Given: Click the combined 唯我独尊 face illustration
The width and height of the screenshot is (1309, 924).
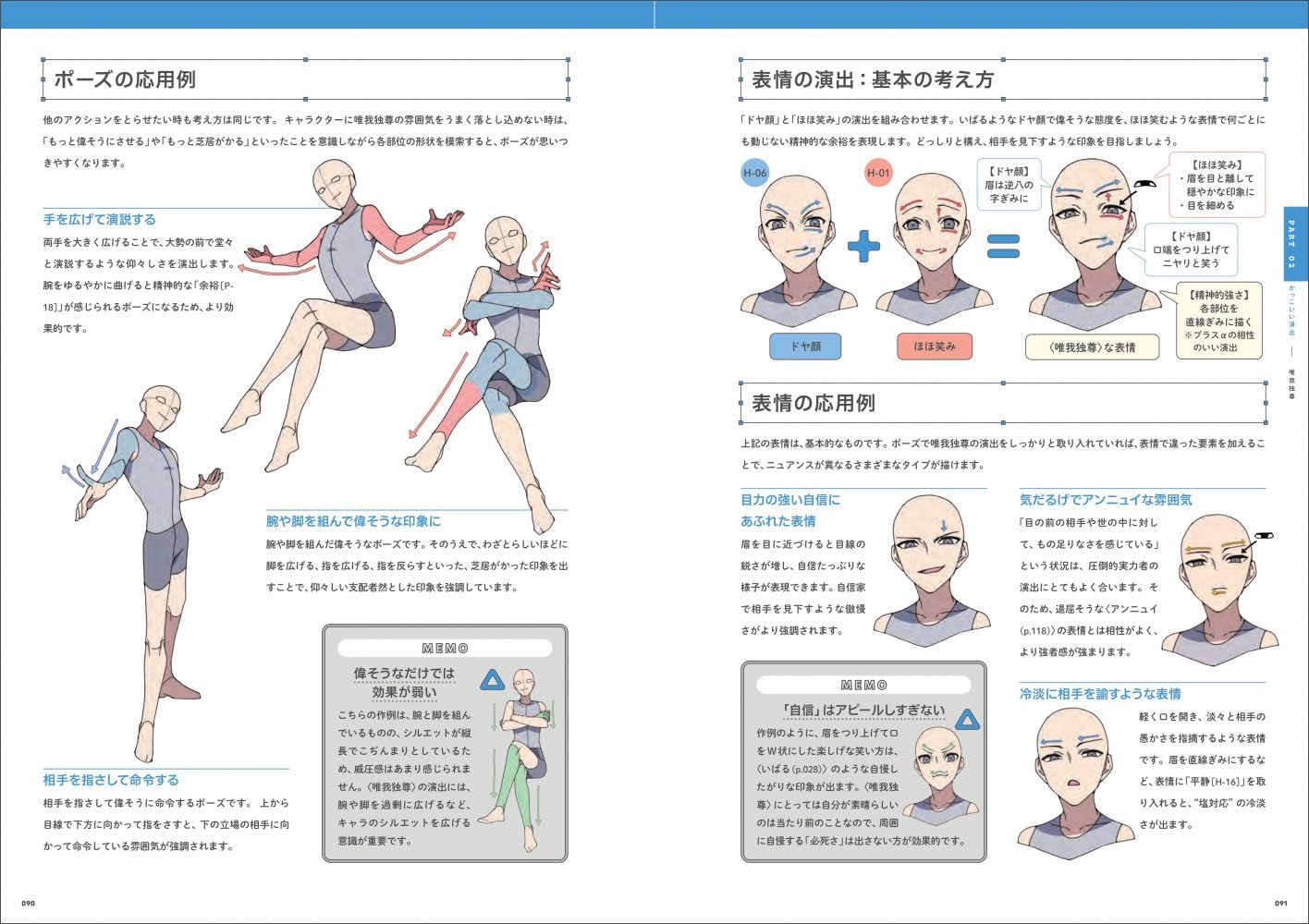Looking at the screenshot, I should coord(1095,245).
